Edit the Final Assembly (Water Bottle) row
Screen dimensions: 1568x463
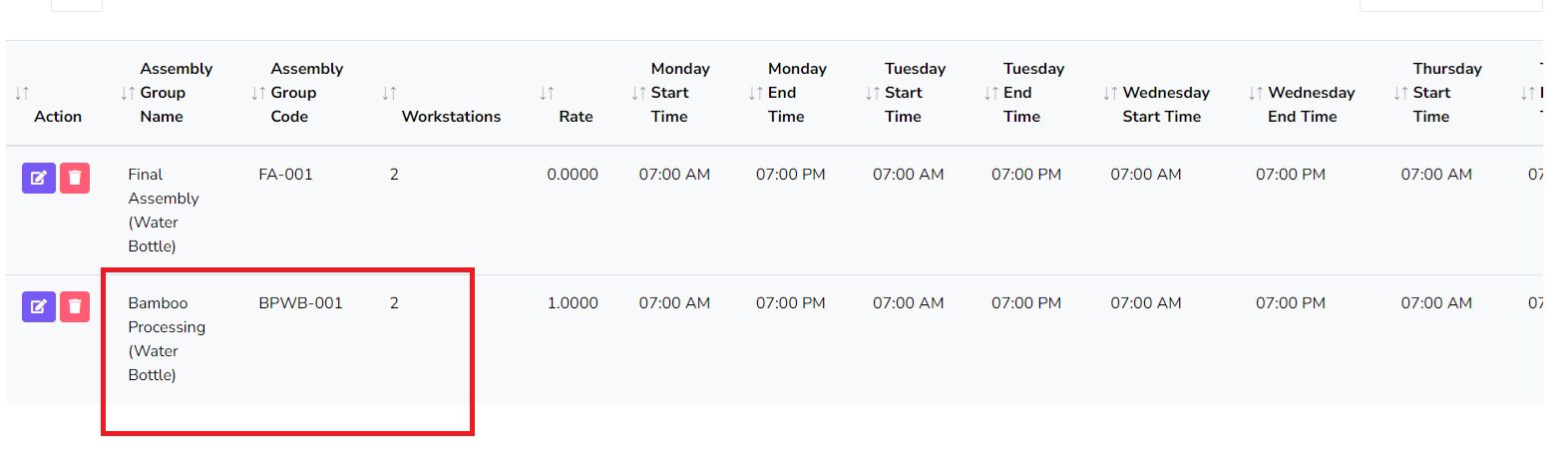(x=39, y=178)
